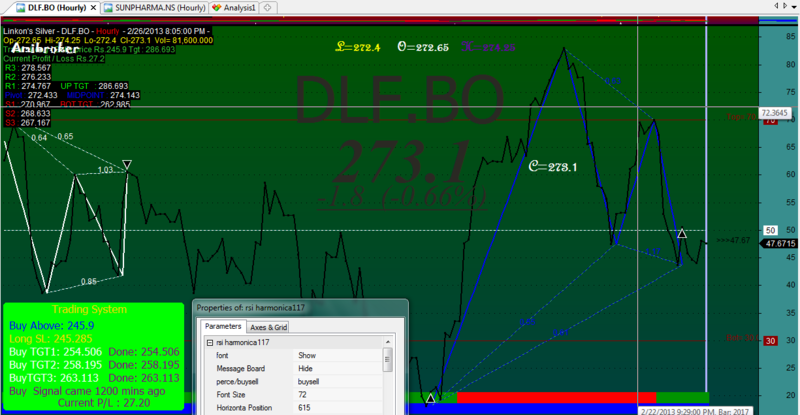Change the font parameter value Show
This screenshot has width=800, height=415.
click(x=338, y=355)
